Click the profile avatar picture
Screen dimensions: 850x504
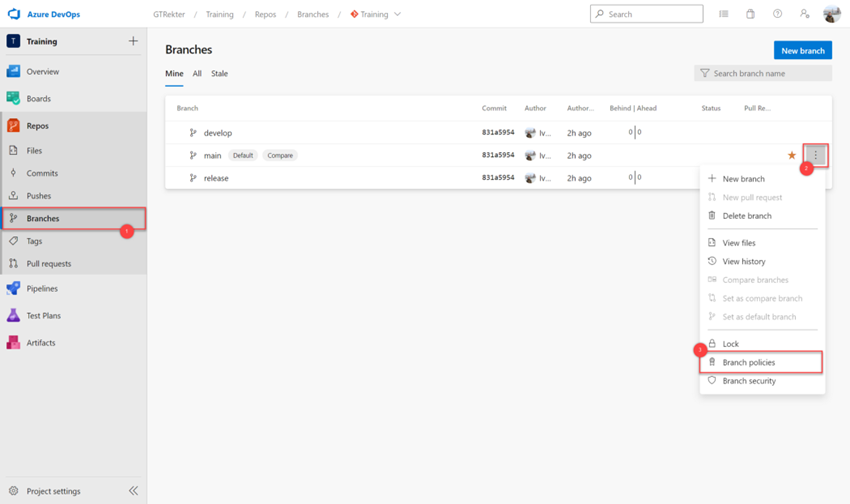click(x=832, y=14)
